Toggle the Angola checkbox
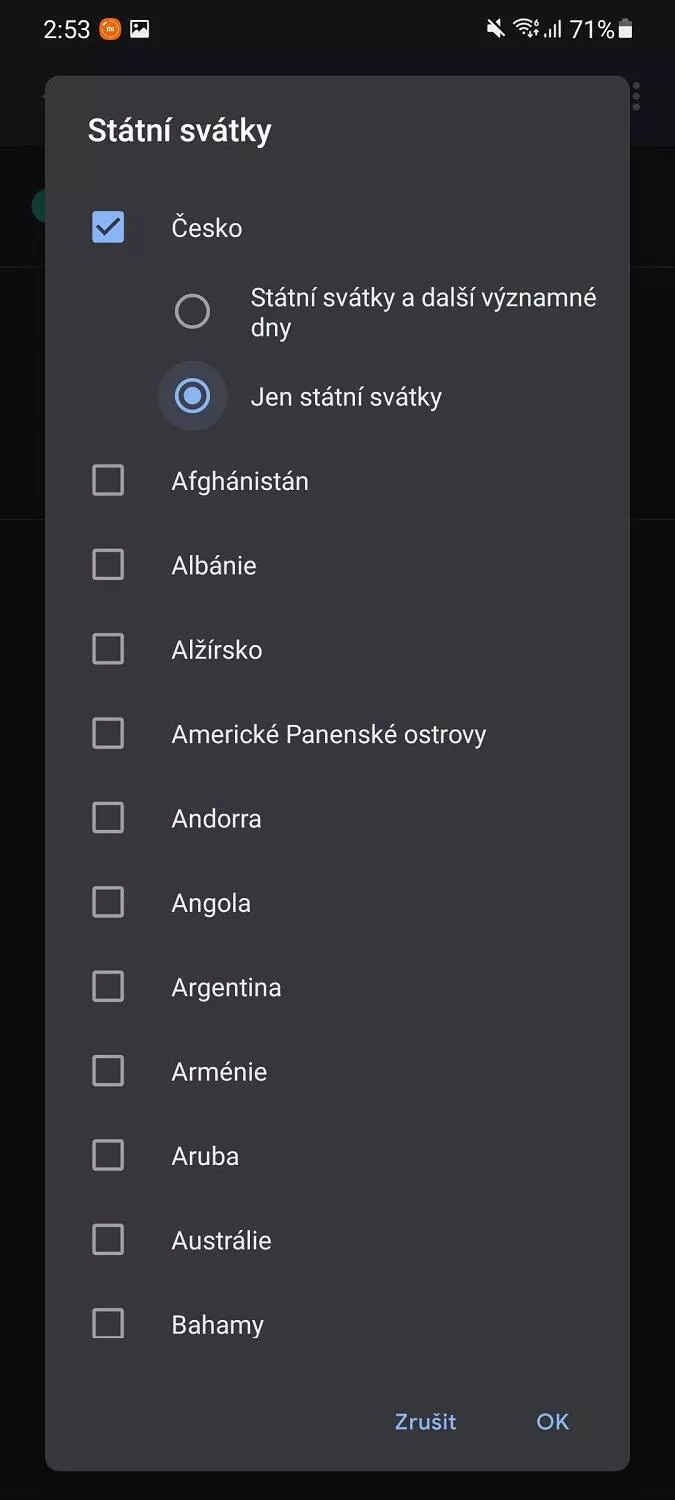 point(108,903)
